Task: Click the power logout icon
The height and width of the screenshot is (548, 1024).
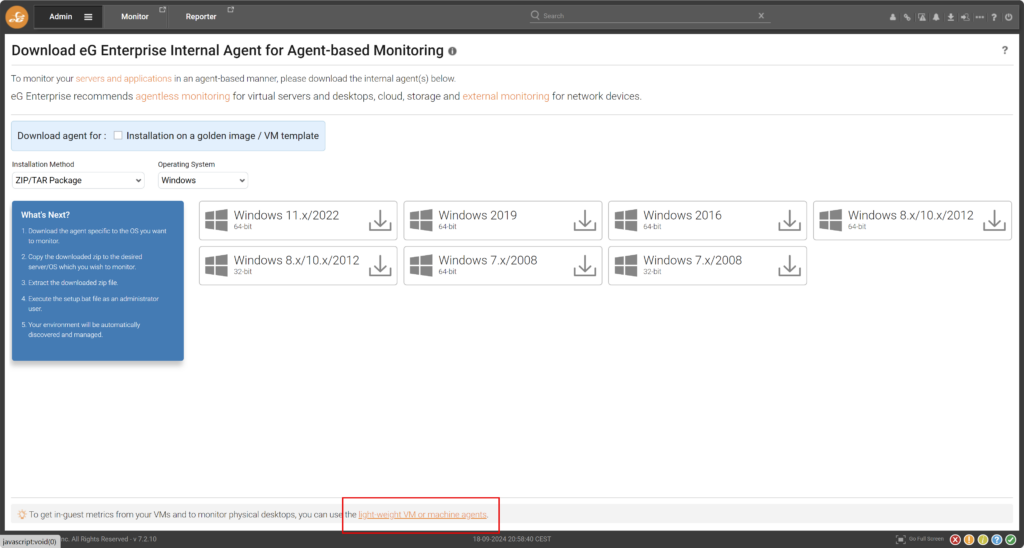Action: point(1009,18)
